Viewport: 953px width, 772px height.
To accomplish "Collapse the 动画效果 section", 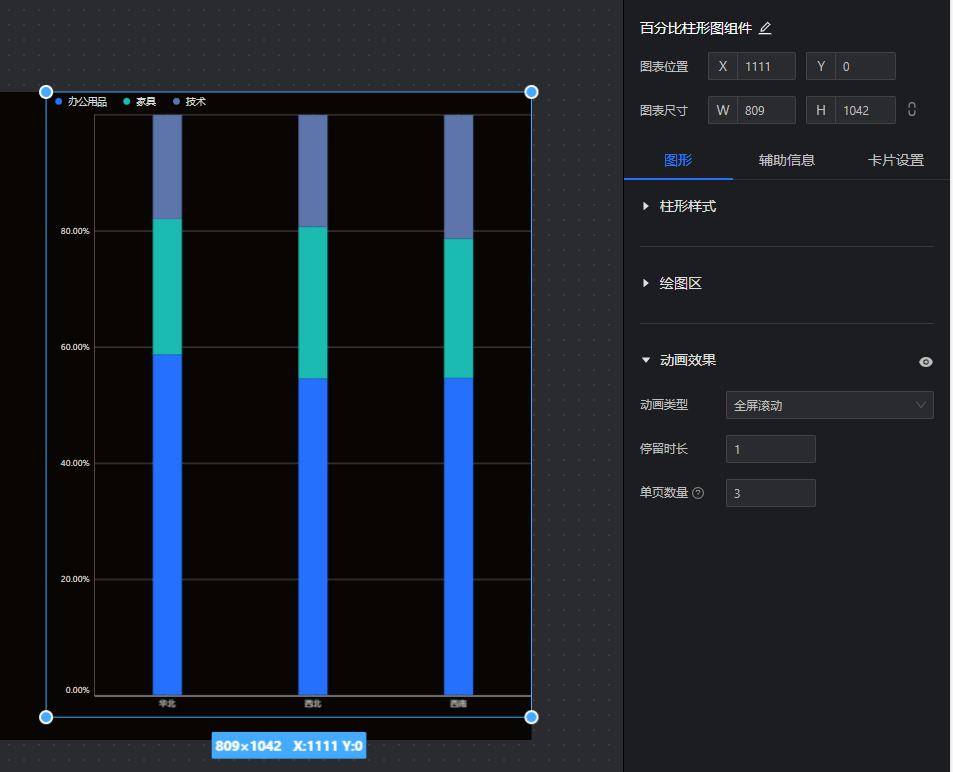I will click(687, 361).
